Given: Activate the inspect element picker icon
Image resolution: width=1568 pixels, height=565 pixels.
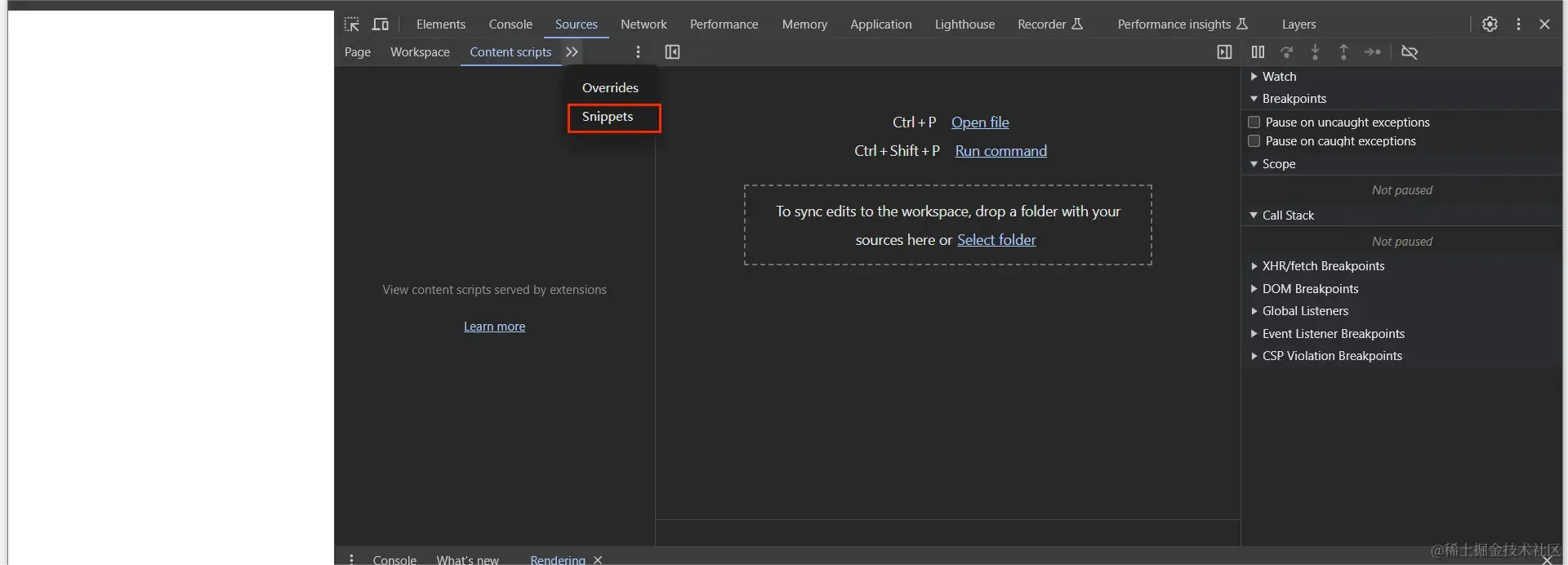Looking at the screenshot, I should tap(352, 24).
